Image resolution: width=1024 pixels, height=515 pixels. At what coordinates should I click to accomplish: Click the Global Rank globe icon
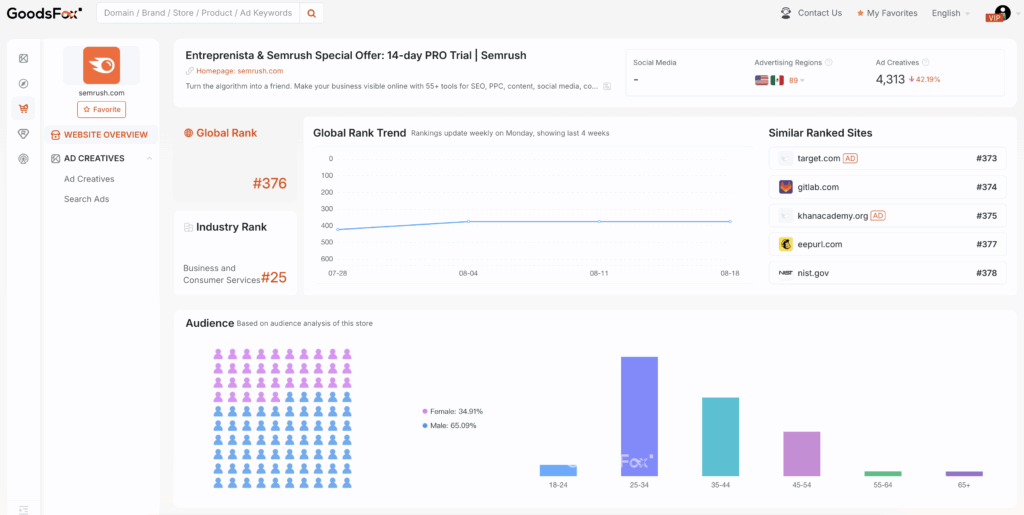189,133
